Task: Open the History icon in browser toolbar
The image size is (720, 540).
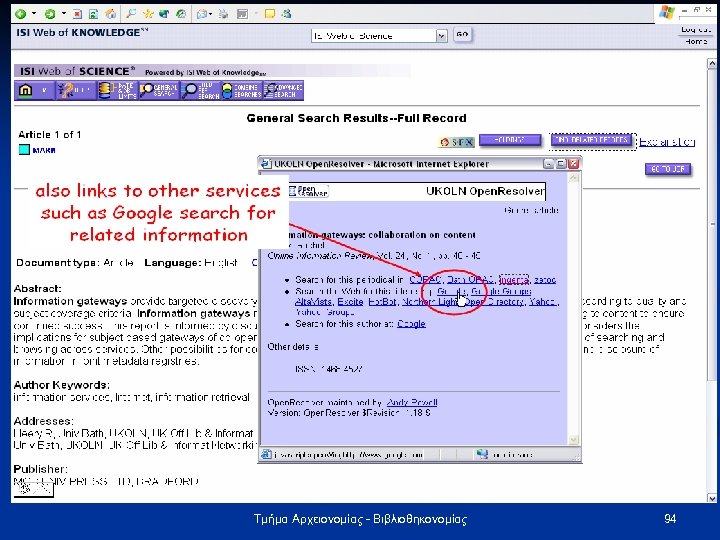Action: (181, 14)
